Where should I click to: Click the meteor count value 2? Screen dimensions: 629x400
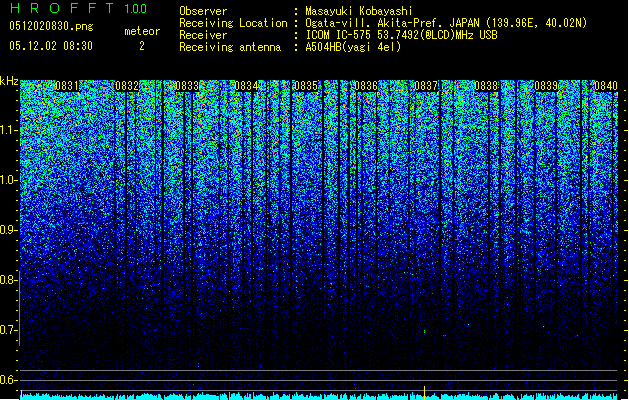[142, 46]
